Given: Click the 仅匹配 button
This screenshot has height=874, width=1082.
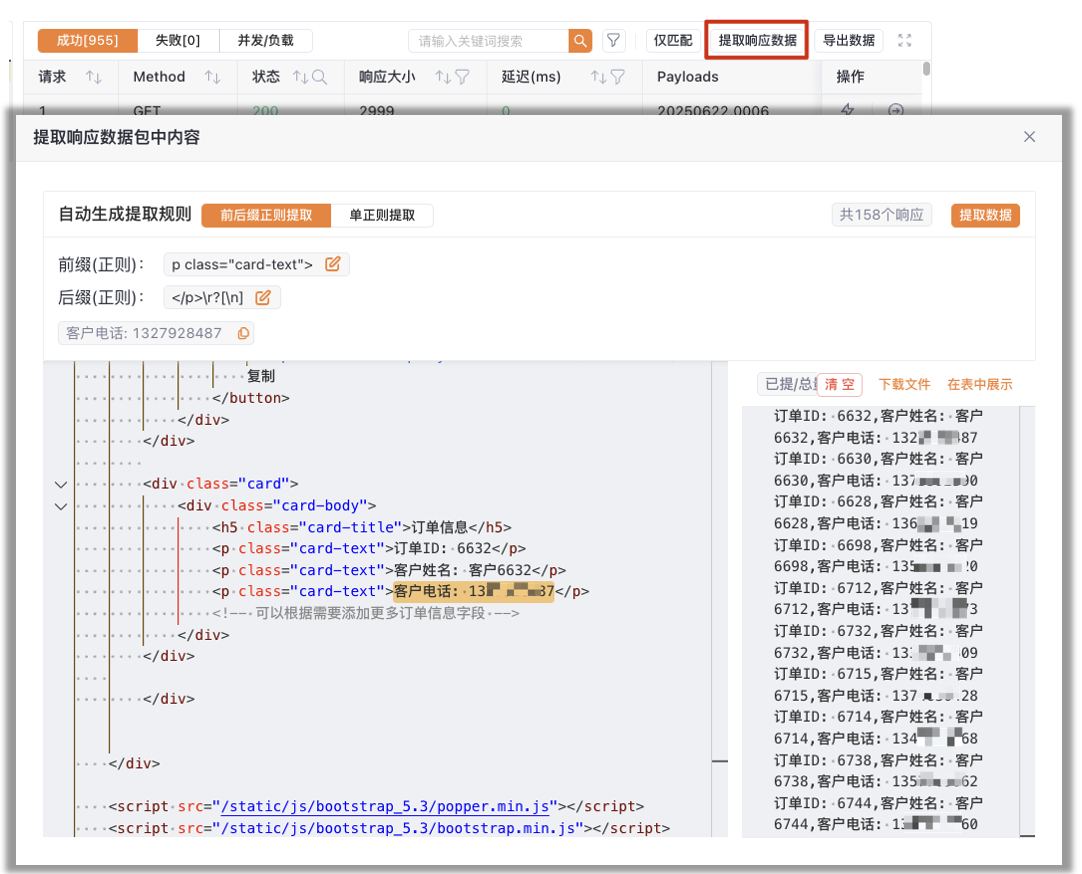Looking at the screenshot, I should click(673, 41).
